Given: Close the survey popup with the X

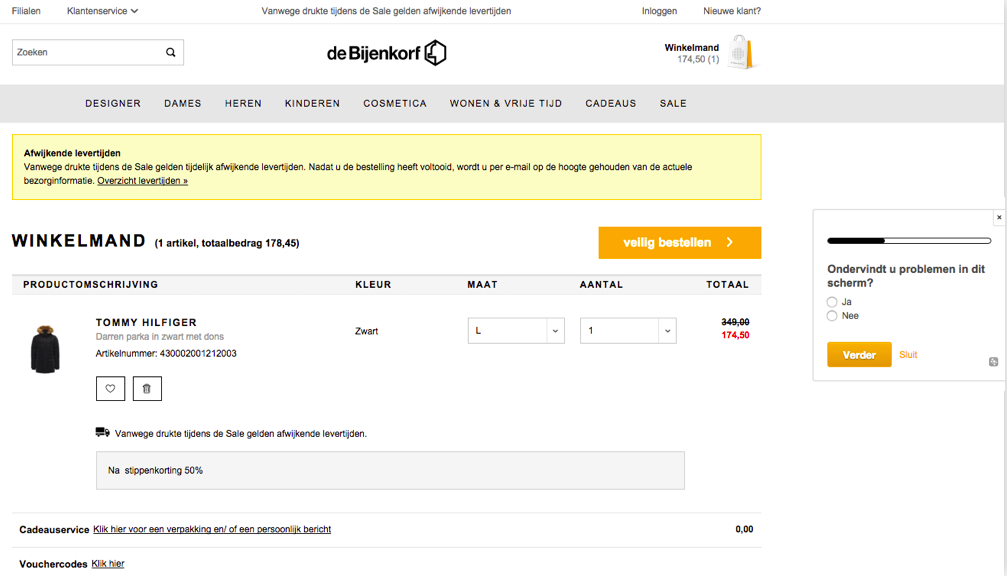Looking at the screenshot, I should coord(999,218).
